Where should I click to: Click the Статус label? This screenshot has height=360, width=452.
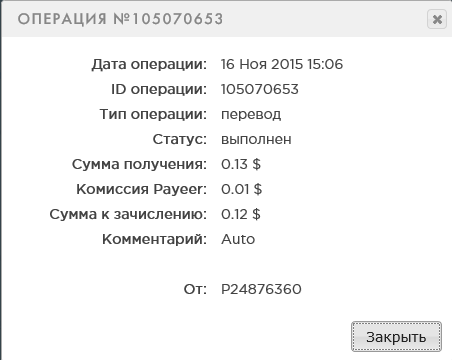pyautogui.click(x=180, y=139)
